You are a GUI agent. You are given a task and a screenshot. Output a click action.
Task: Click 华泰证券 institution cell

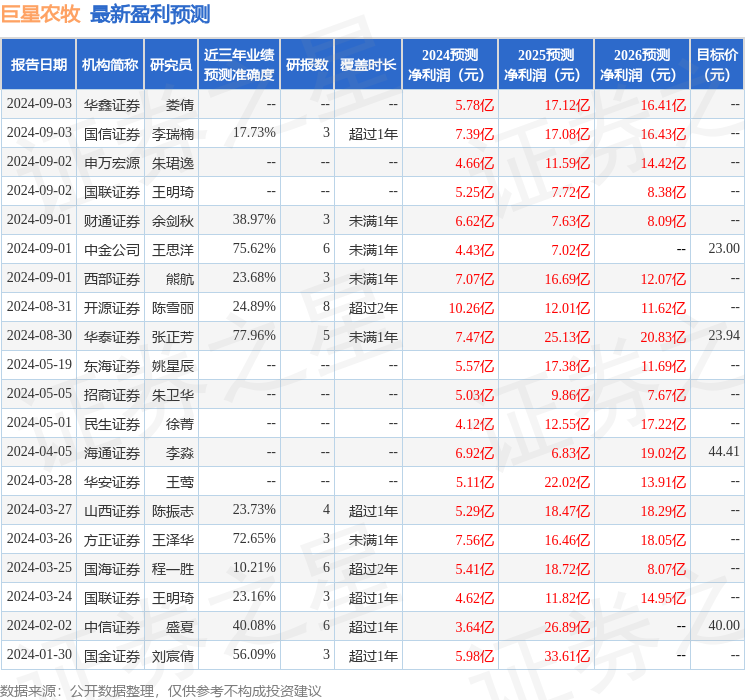click(x=112, y=337)
